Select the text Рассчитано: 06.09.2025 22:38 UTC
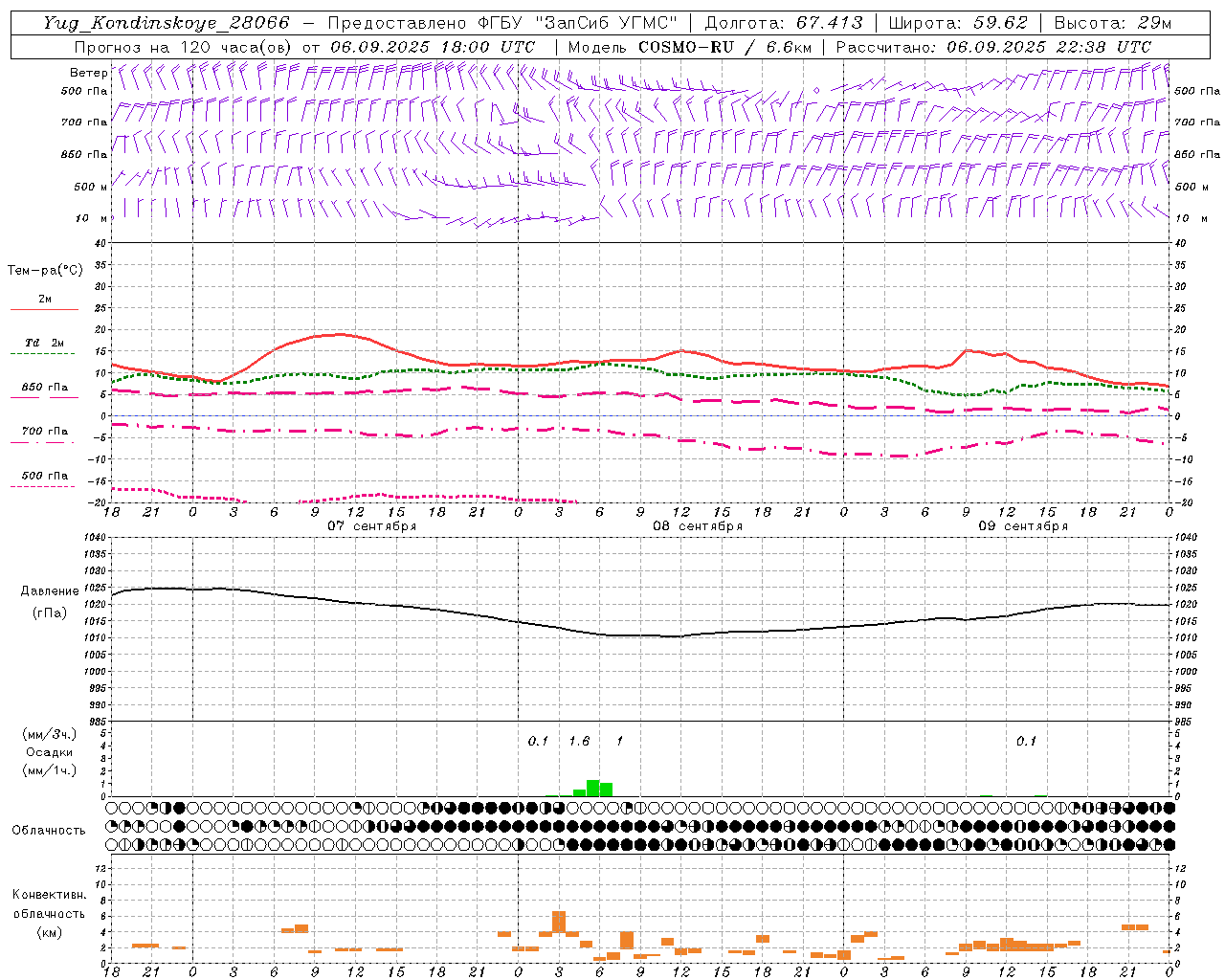 click(x=993, y=47)
